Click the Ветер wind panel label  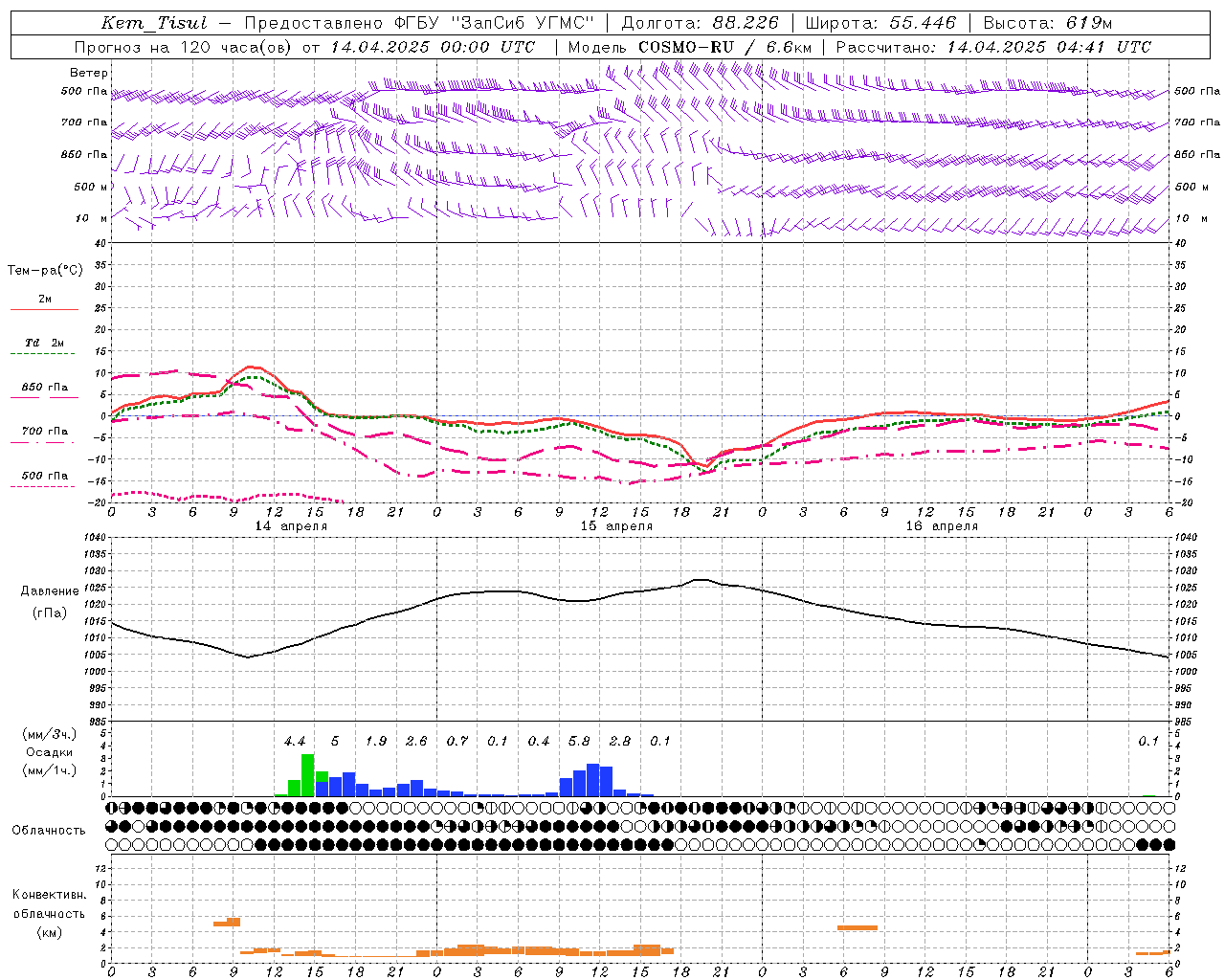point(89,73)
